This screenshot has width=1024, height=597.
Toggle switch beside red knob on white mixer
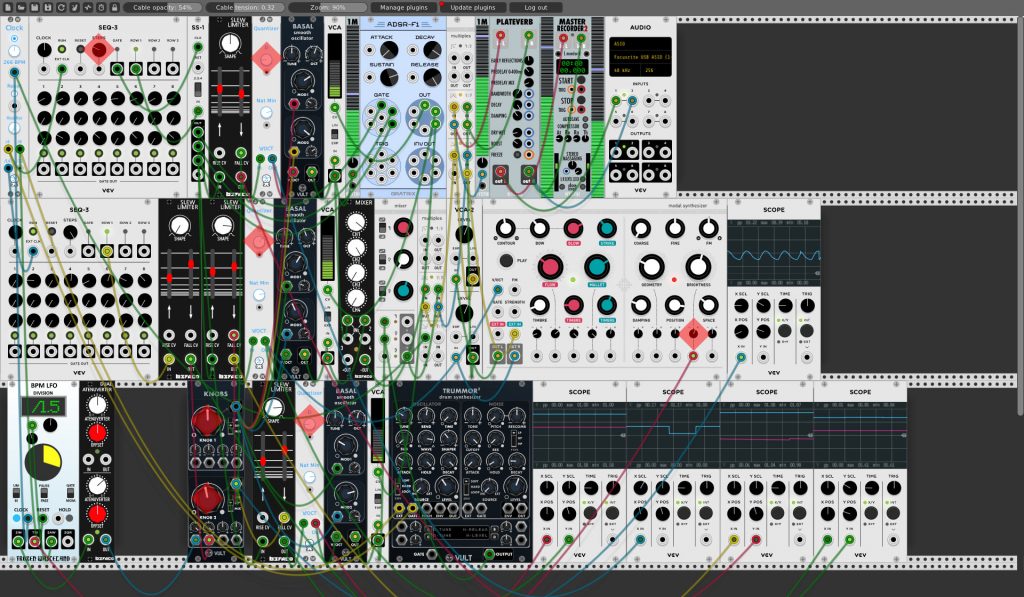(383, 228)
